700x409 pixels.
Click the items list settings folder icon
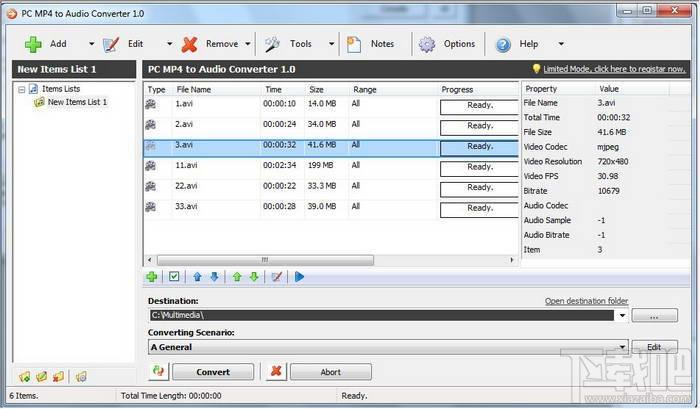point(81,376)
